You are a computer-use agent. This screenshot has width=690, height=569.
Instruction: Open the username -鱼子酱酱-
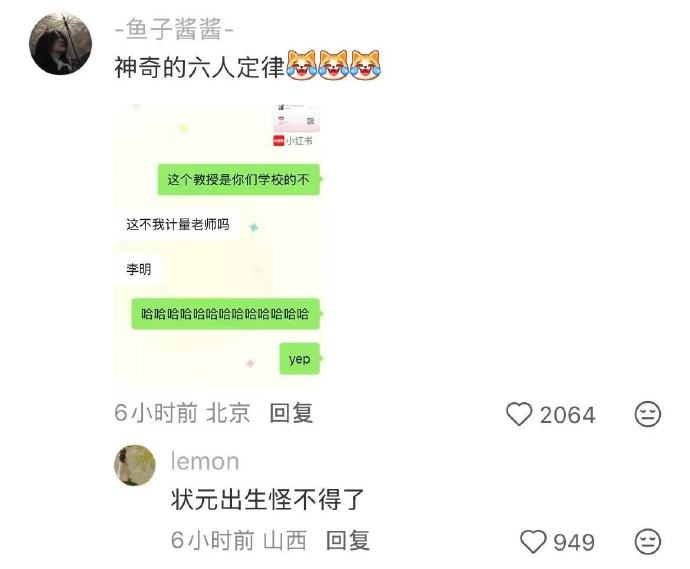(x=174, y=29)
